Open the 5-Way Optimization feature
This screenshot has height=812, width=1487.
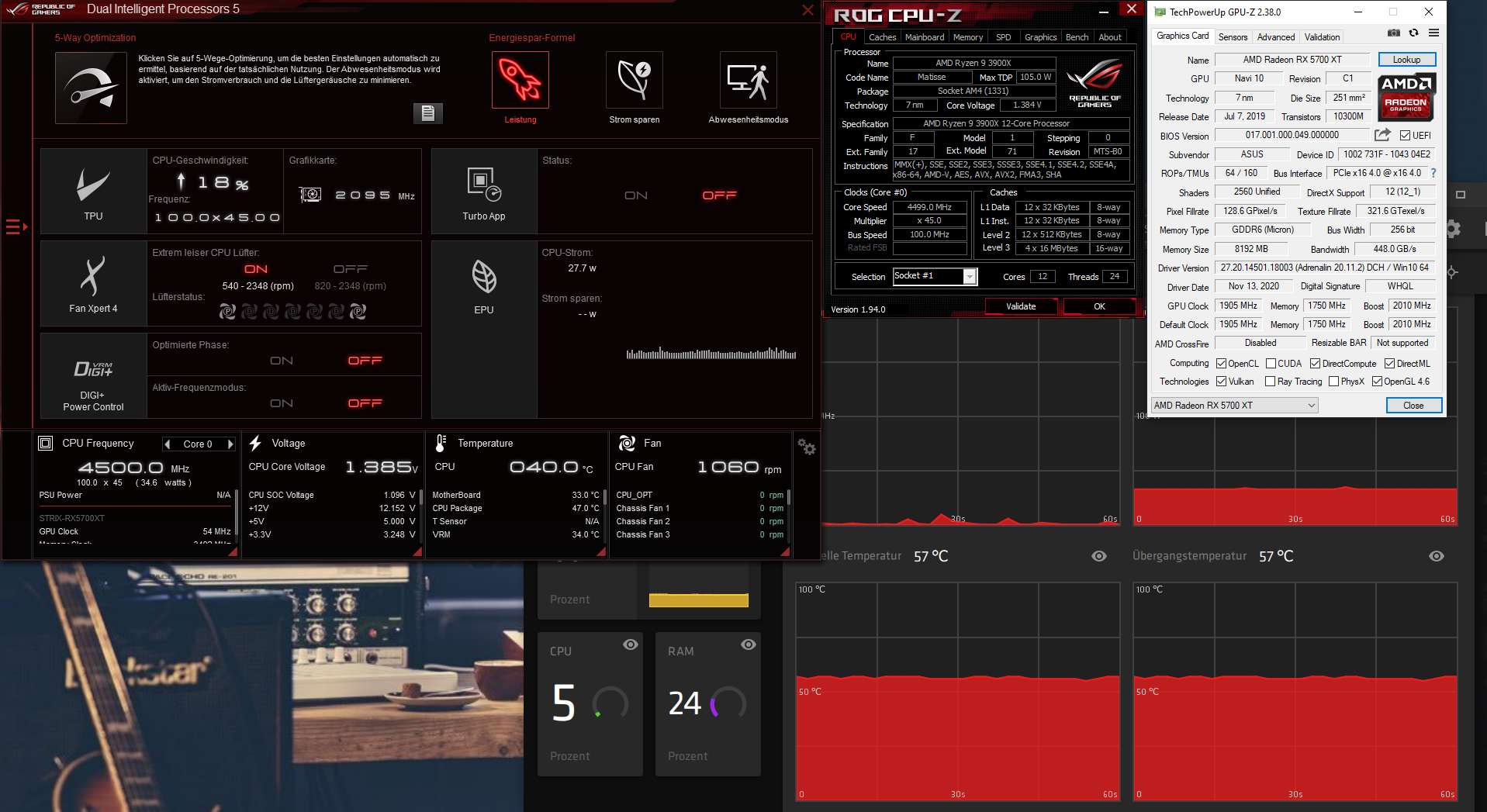pyautogui.click(x=90, y=88)
